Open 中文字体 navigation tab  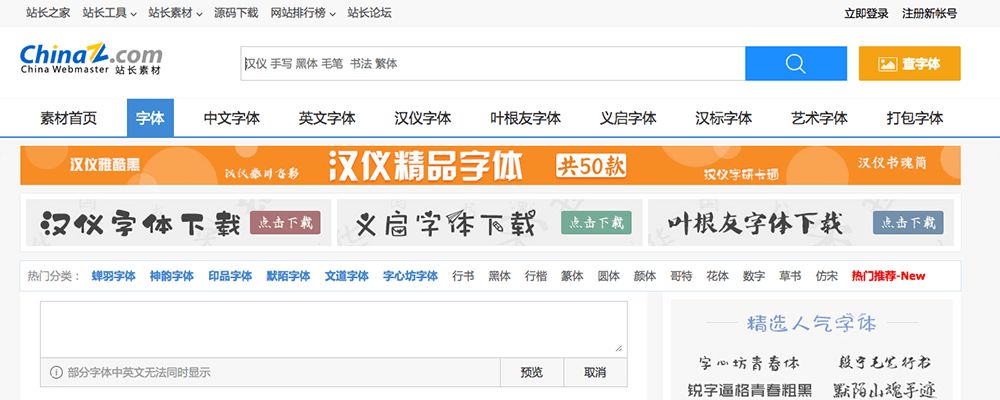click(232, 118)
